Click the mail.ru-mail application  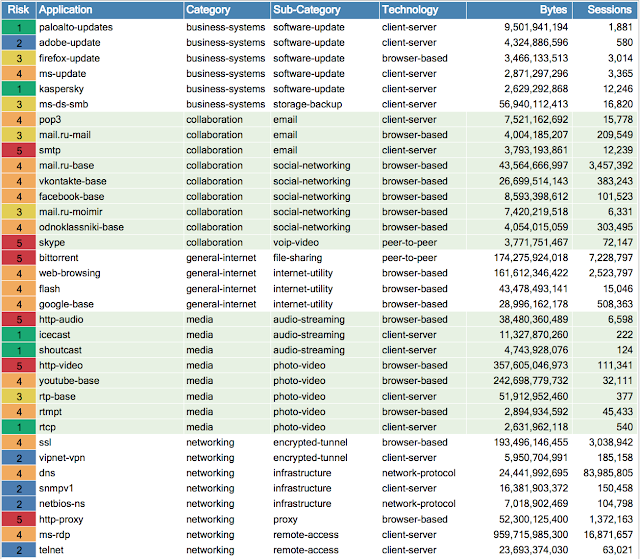[x=65, y=135]
